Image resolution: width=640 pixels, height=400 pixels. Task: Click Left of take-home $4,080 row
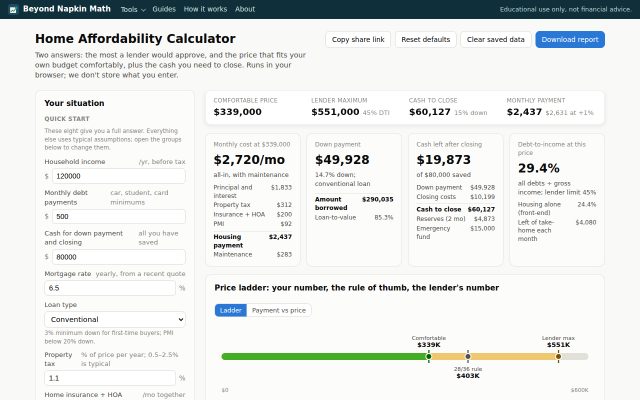557,230
